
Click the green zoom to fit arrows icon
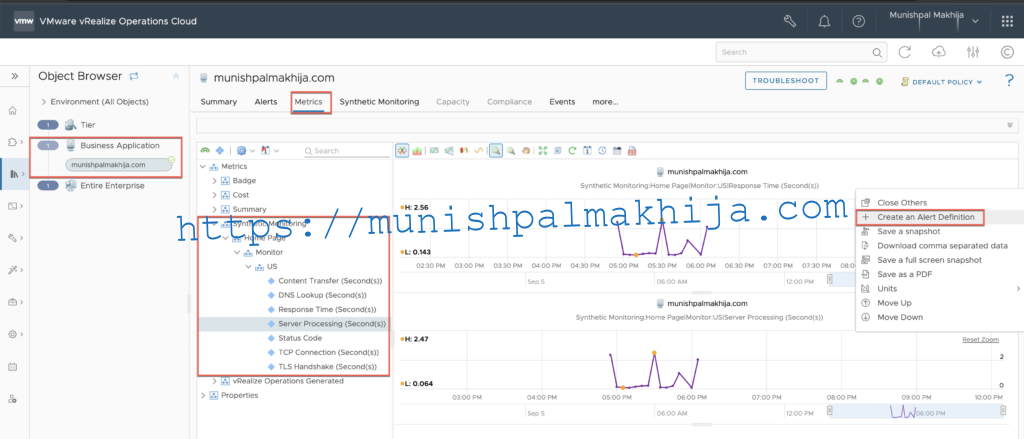(543, 150)
